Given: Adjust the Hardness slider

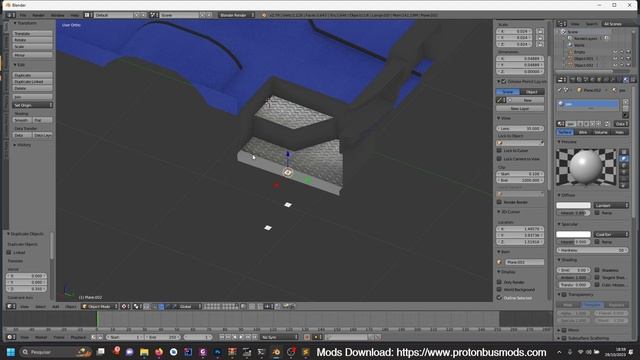Looking at the screenshot, I should tap(592, 250).
